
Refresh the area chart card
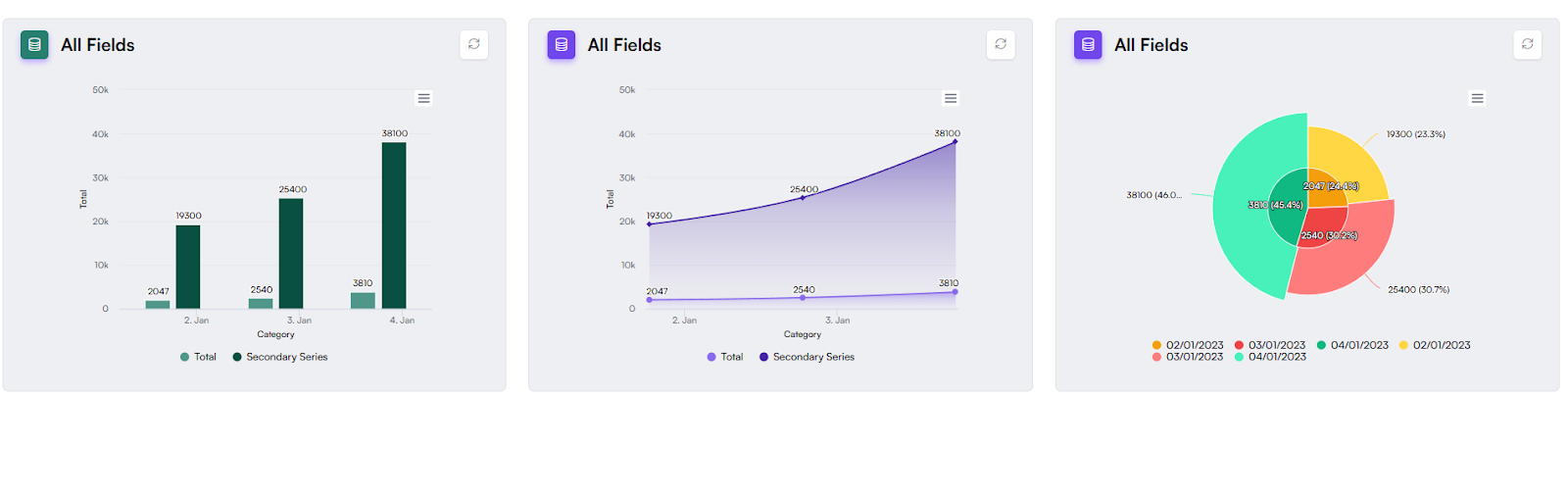(1001, 44)
